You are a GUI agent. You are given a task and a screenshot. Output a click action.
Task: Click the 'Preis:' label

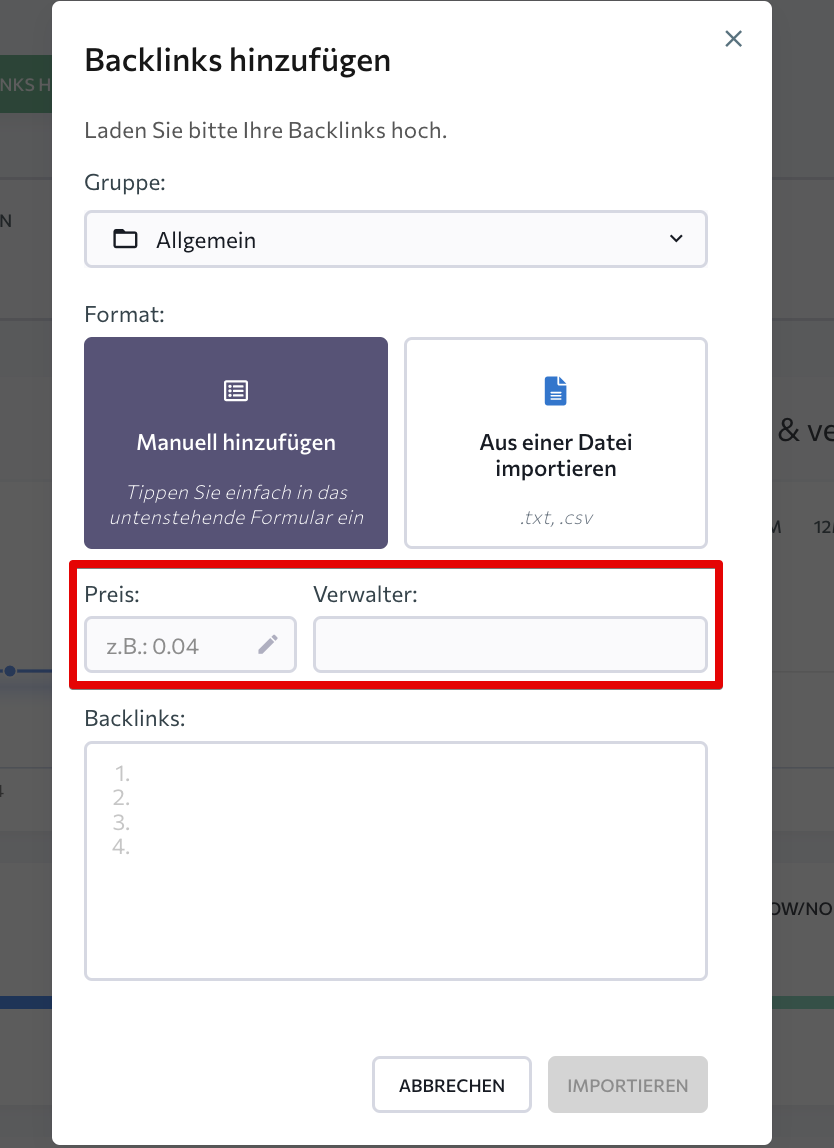click(112, 594)
